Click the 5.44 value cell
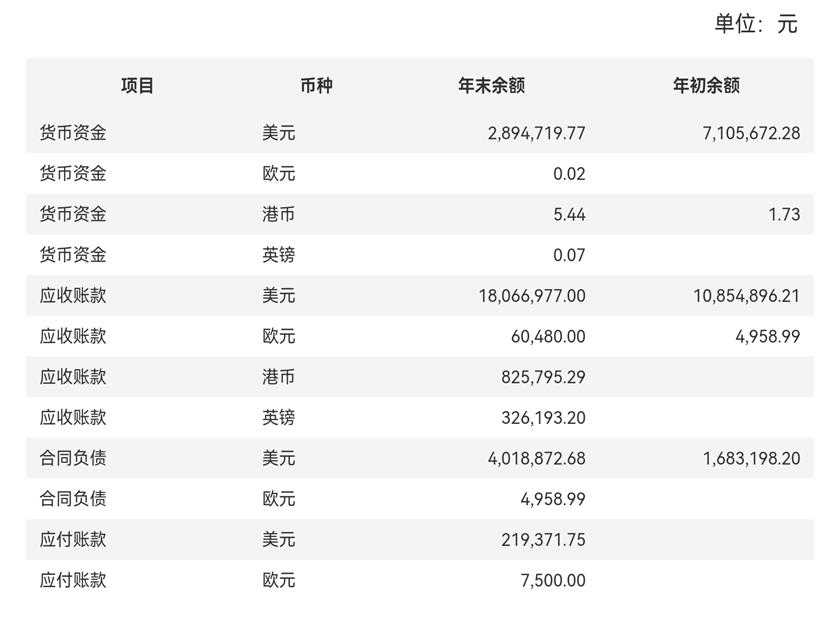 [569, 214]
